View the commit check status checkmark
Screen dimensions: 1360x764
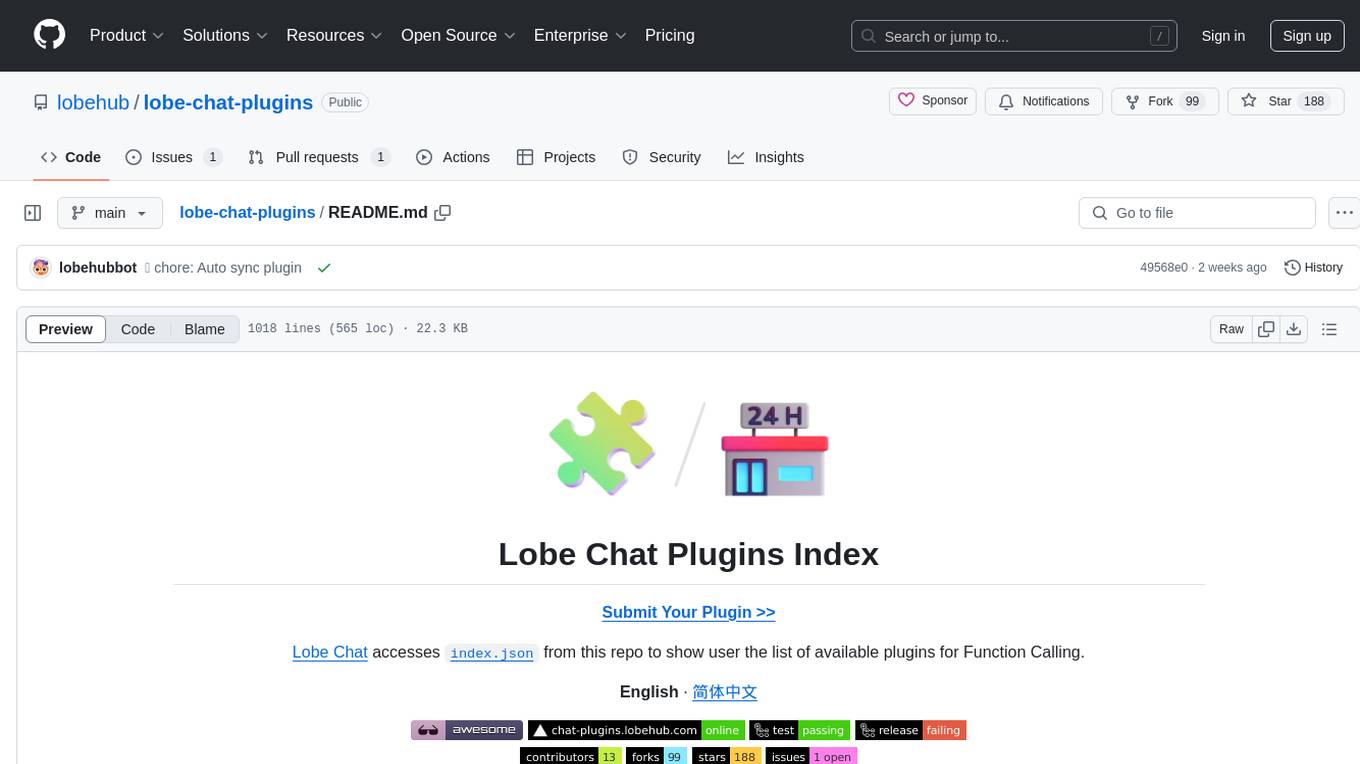tap(323, 268)
